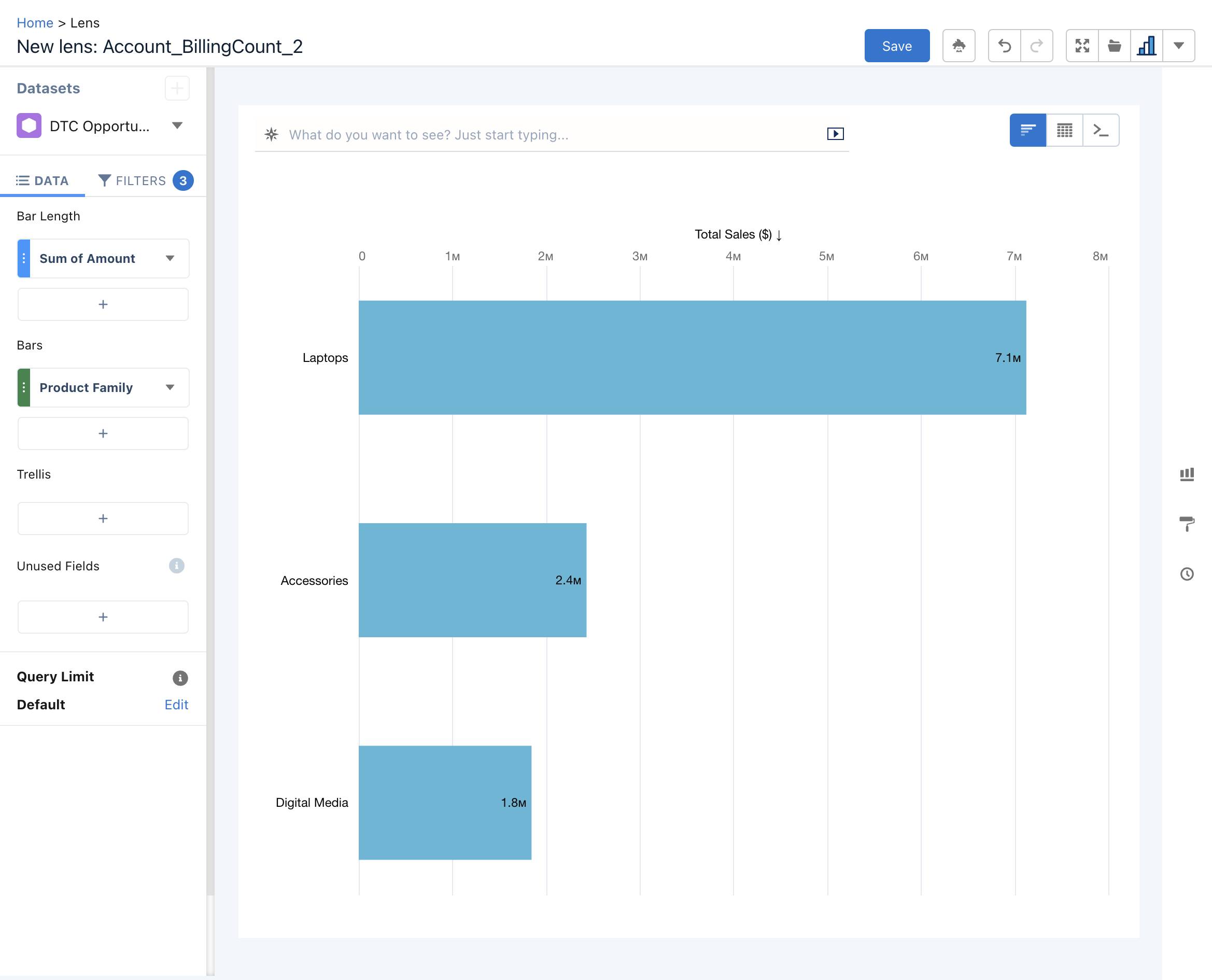Image resolution: width=1212 pixels, height=980 pixels.
Task: View lens history via the clock icon
Action: (x=1187, y=574)
